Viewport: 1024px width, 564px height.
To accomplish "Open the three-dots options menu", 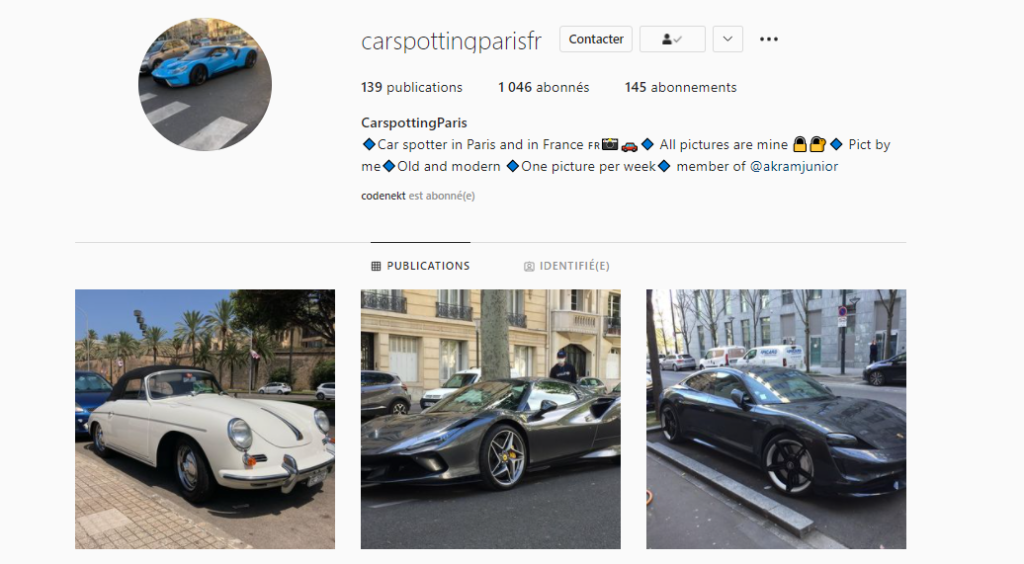I will point(769,39).
